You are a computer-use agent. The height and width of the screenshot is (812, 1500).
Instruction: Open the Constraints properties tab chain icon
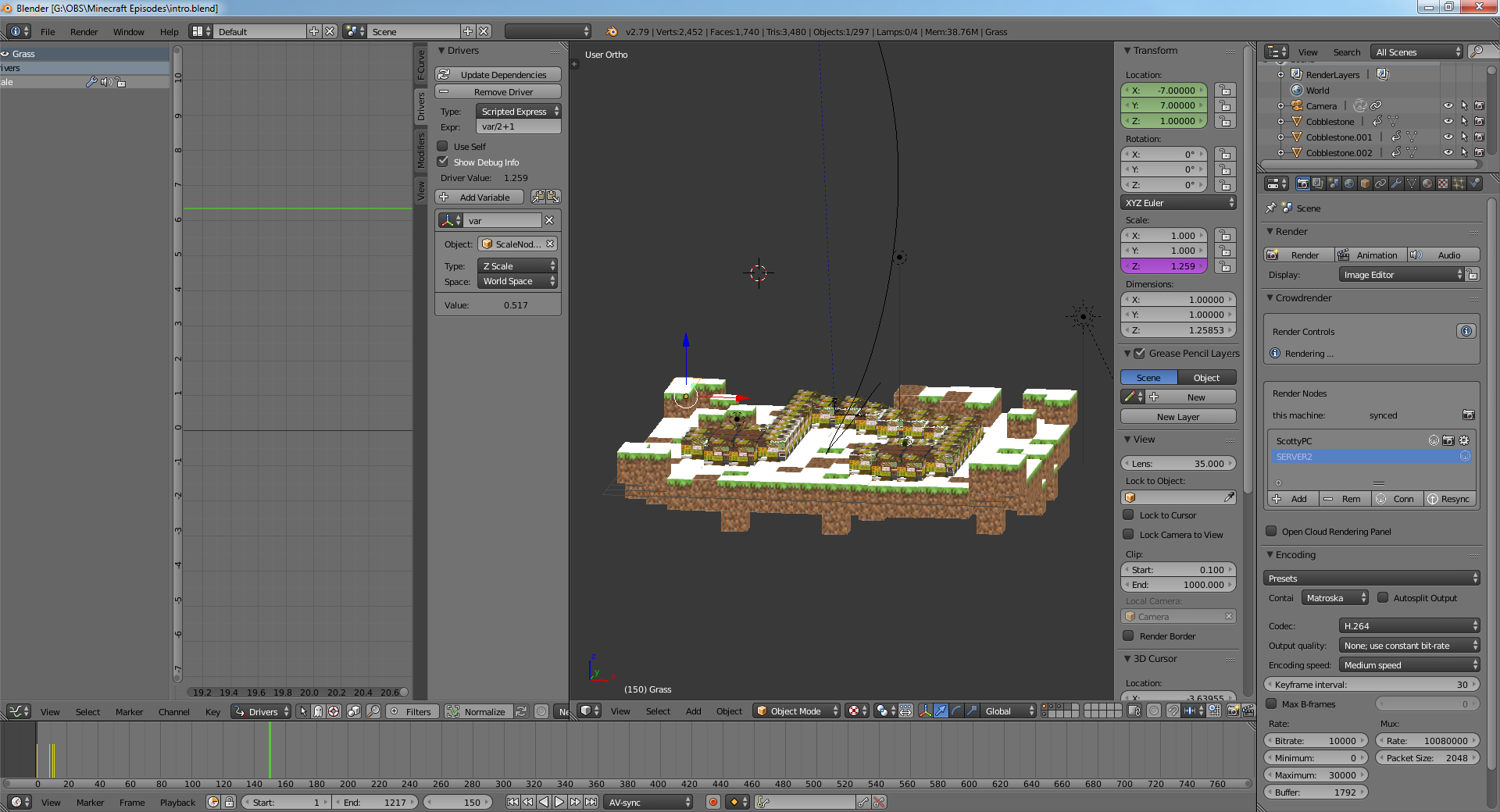coord(1380,183)
